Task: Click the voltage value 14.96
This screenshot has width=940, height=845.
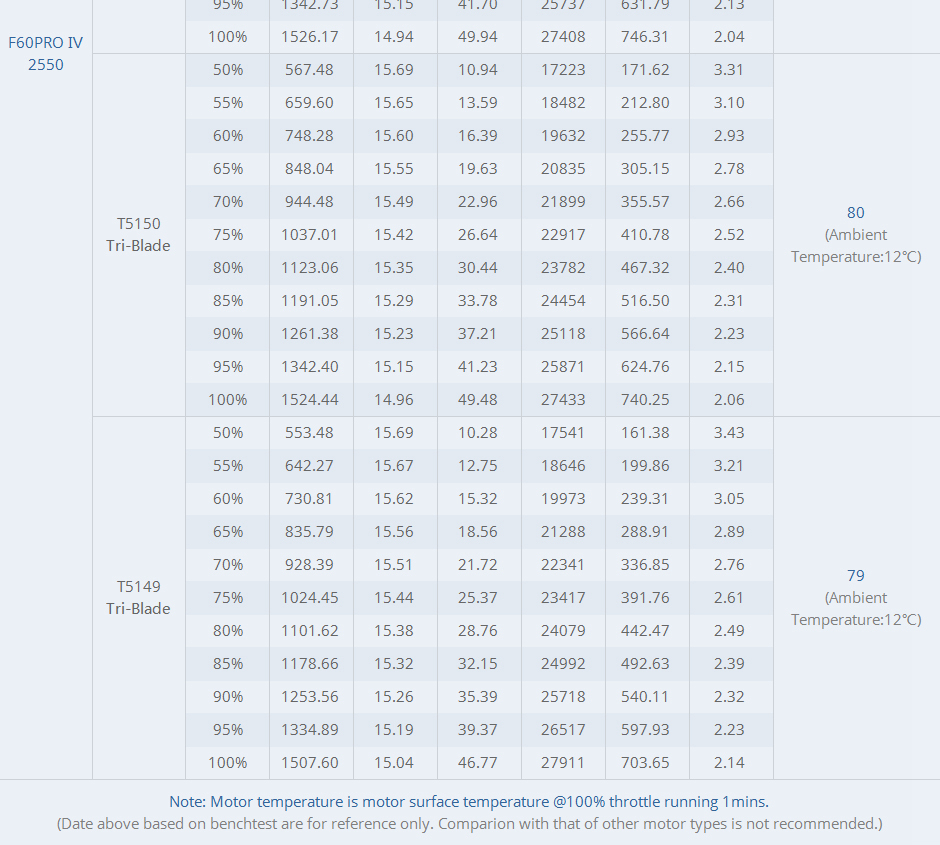Action: 394,400
